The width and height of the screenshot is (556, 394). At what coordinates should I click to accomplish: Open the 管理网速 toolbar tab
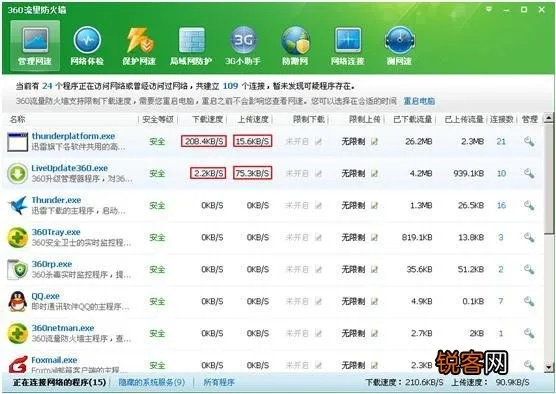coord(35,45)
